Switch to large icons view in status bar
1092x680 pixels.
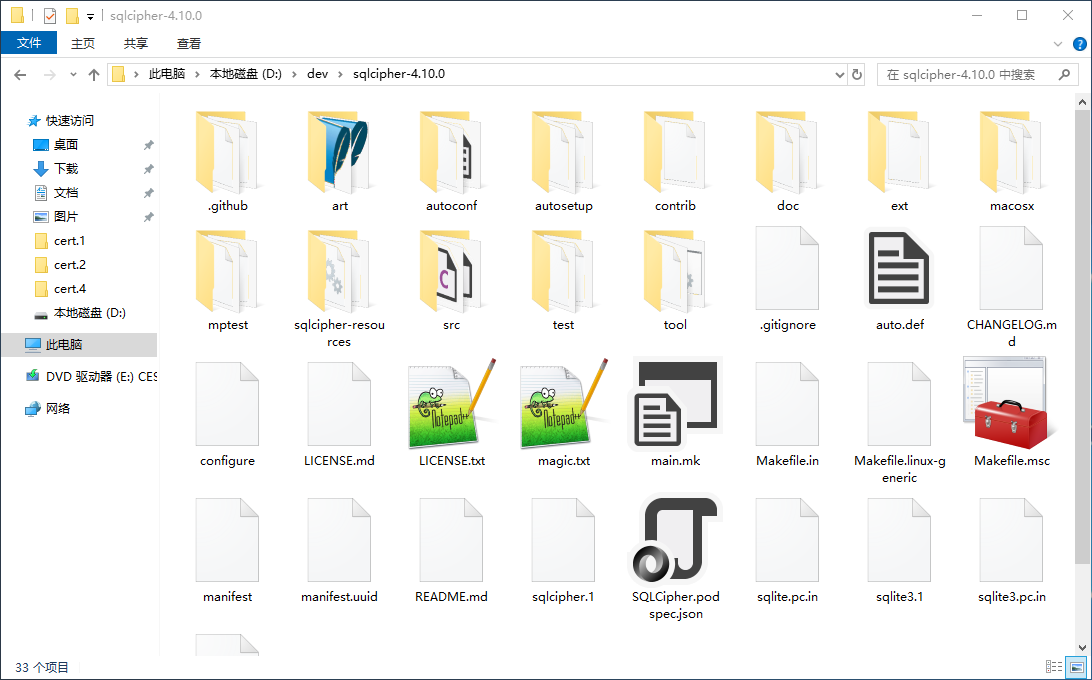1076,667
